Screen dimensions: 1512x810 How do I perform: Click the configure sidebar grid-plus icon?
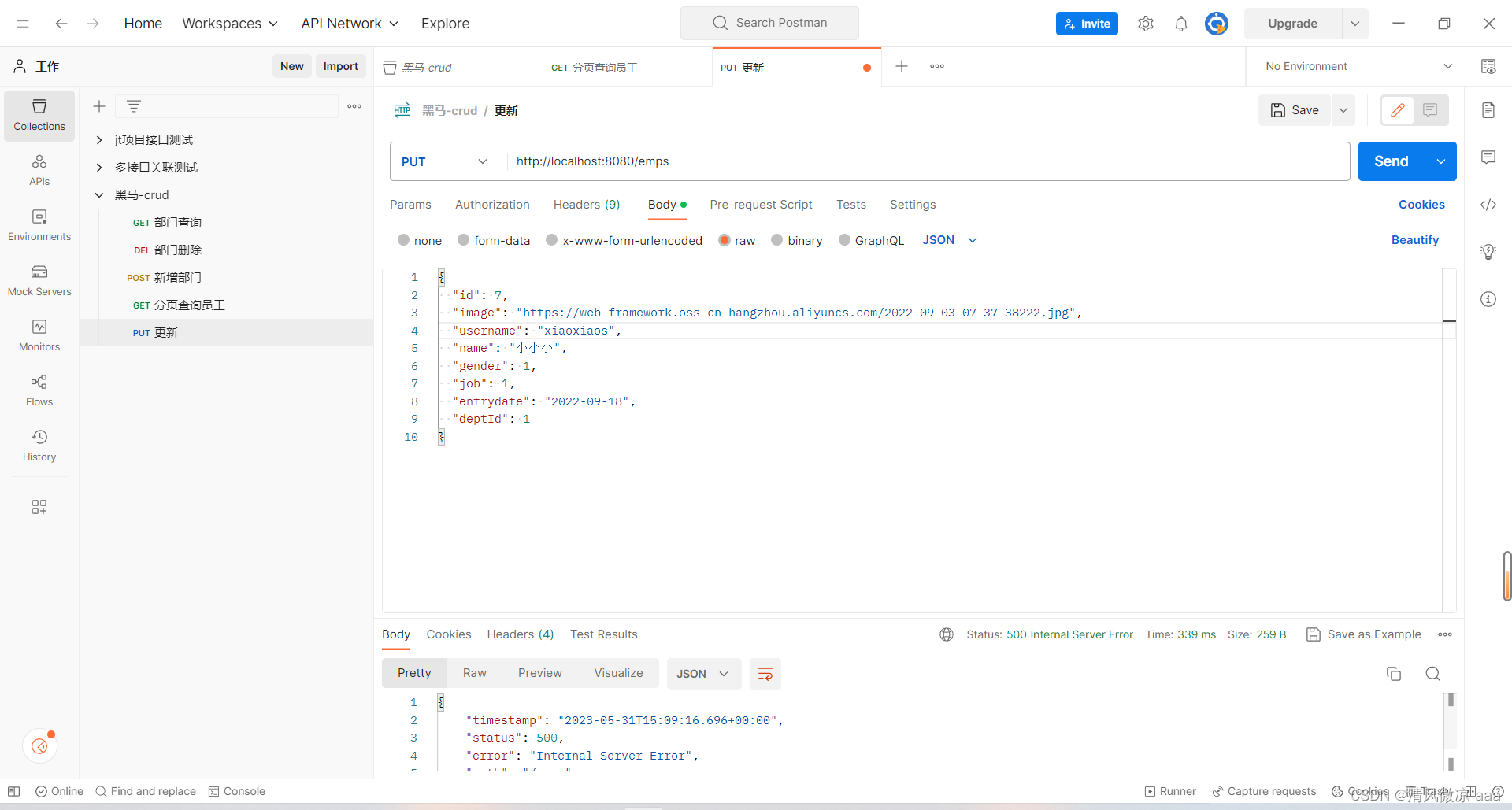[39, 507]
